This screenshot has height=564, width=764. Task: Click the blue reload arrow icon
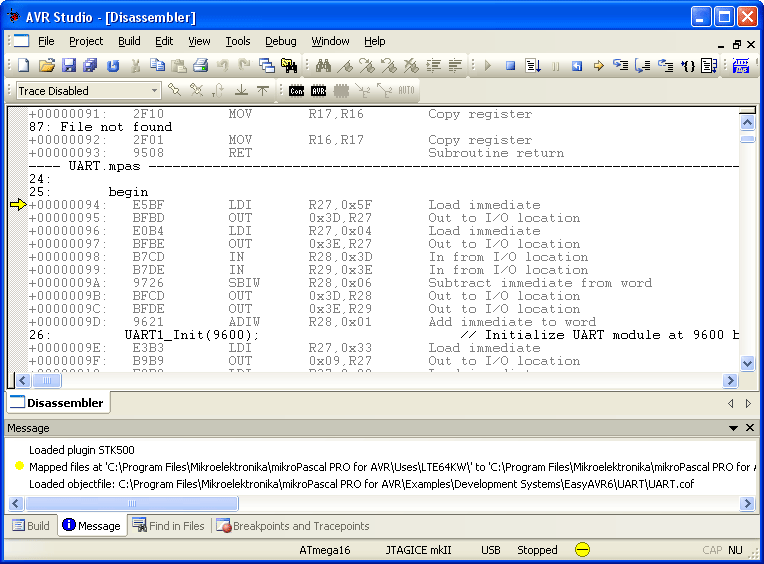(x=113, y=65)
